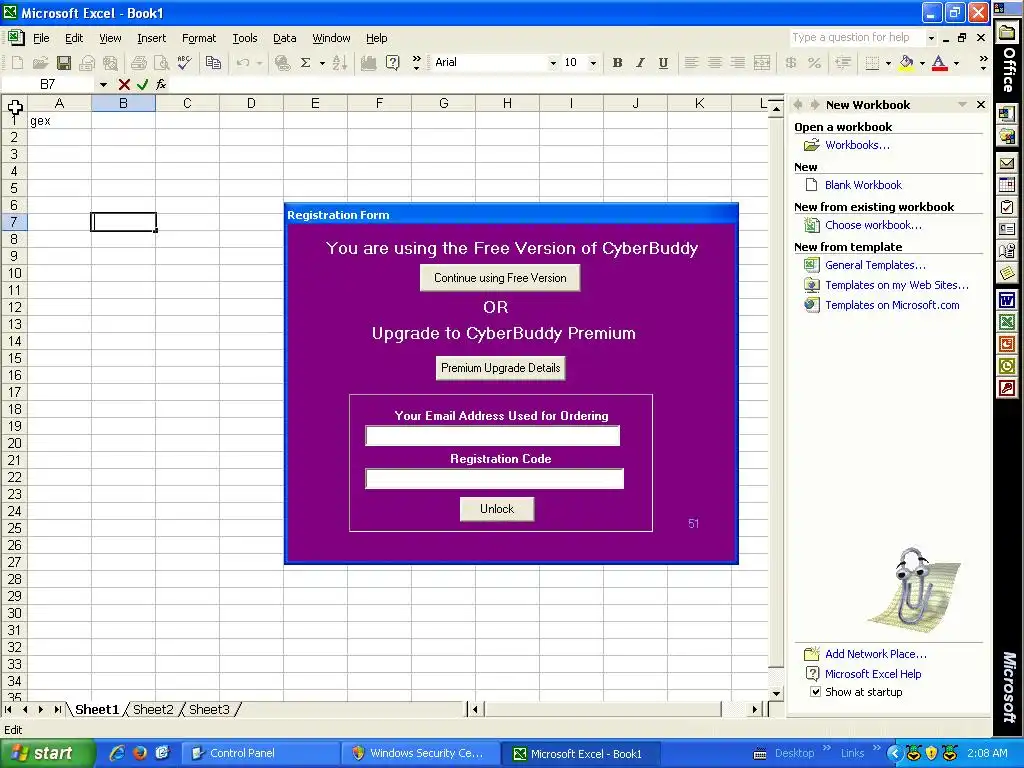Screen dimensions: 1024x768
Task: Click the AutoSum sigma icon
Action: click(x=305, y=63)
